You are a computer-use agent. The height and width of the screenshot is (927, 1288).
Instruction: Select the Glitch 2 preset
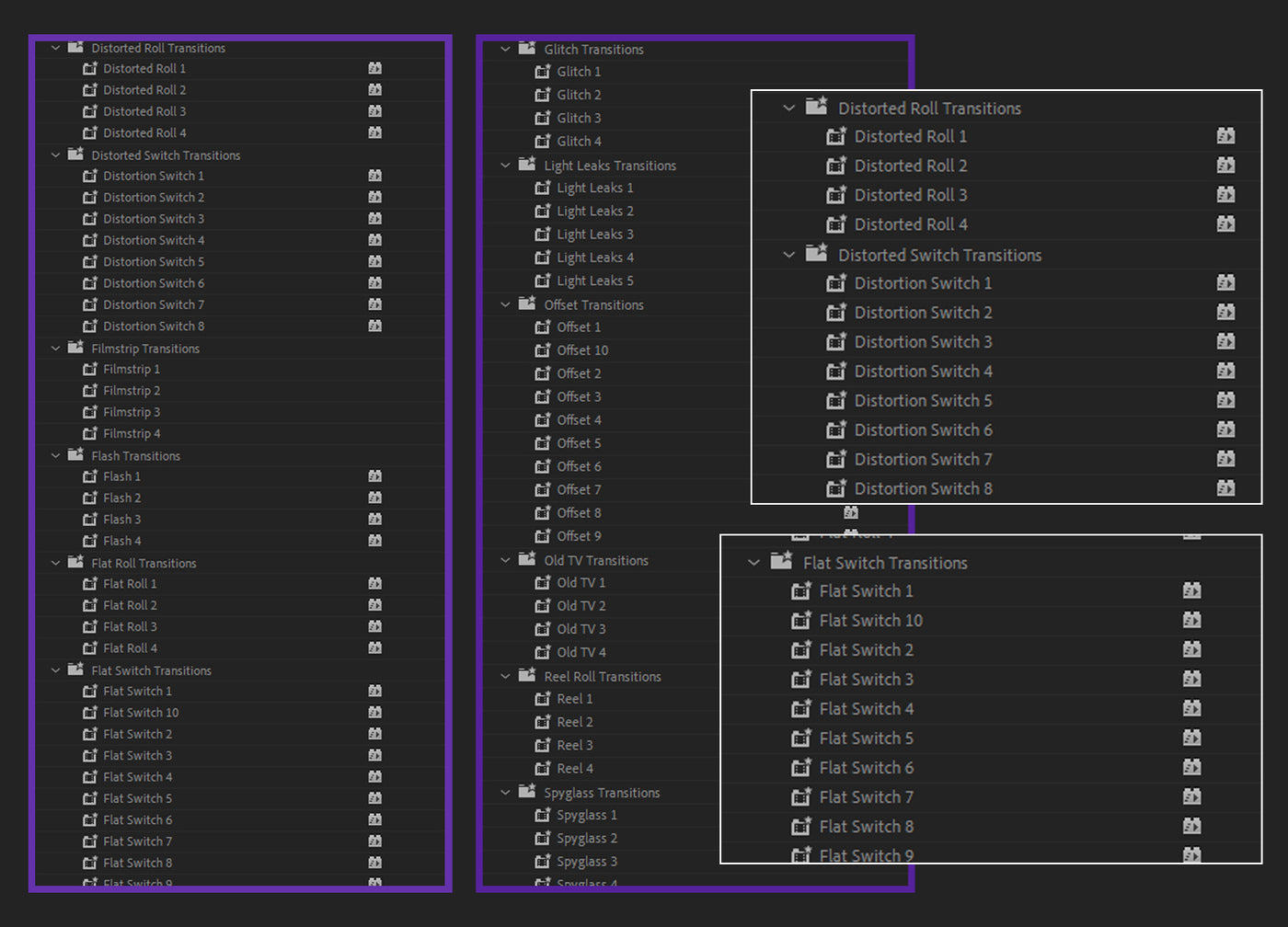579,95
